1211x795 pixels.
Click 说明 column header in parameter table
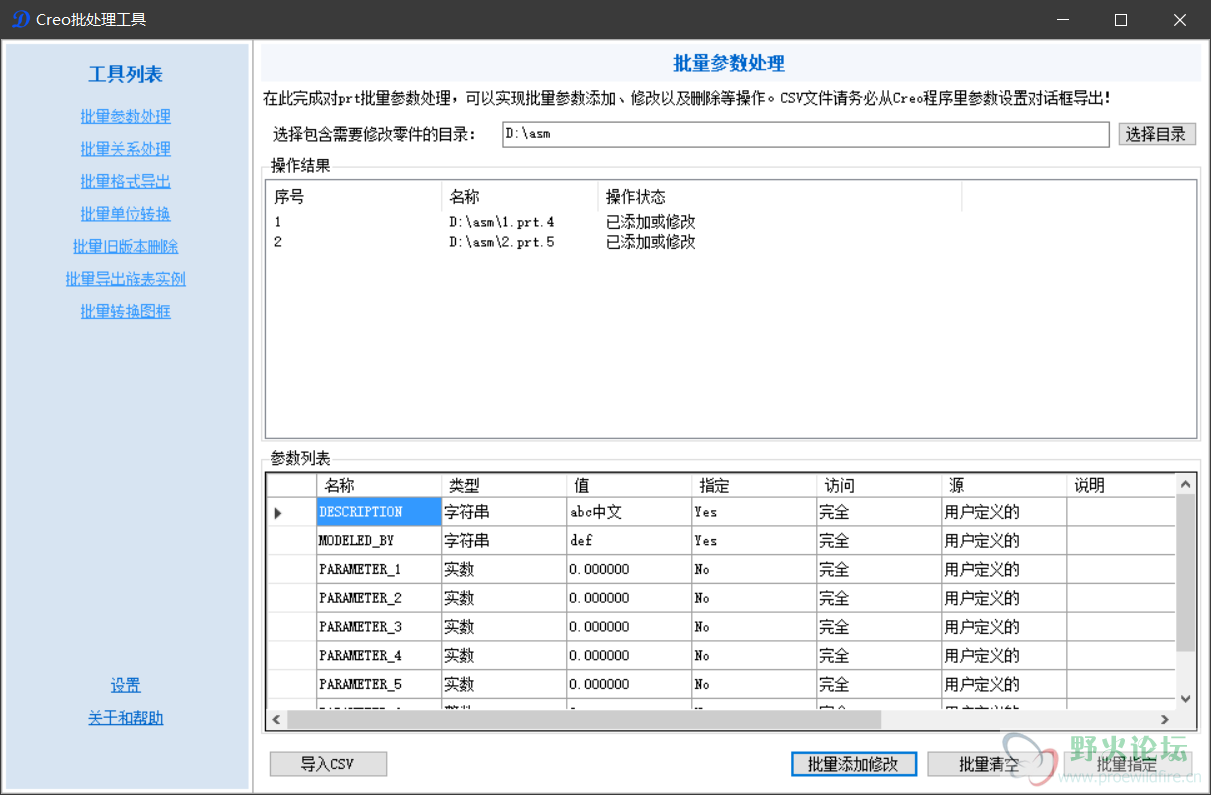pyautogui.click(x=1120, y=485)
